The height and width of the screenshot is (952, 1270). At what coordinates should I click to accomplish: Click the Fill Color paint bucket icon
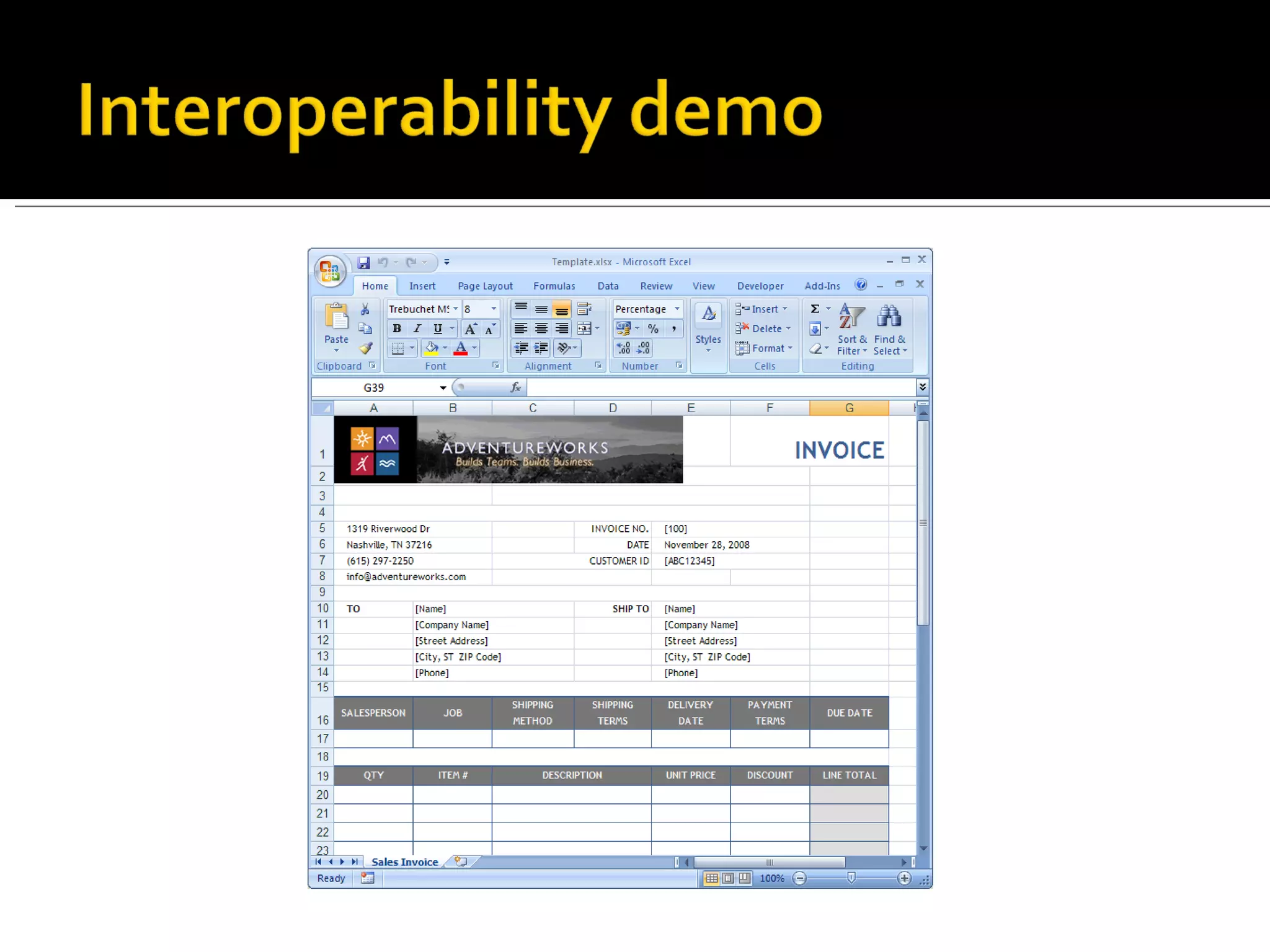coord(432,348)
